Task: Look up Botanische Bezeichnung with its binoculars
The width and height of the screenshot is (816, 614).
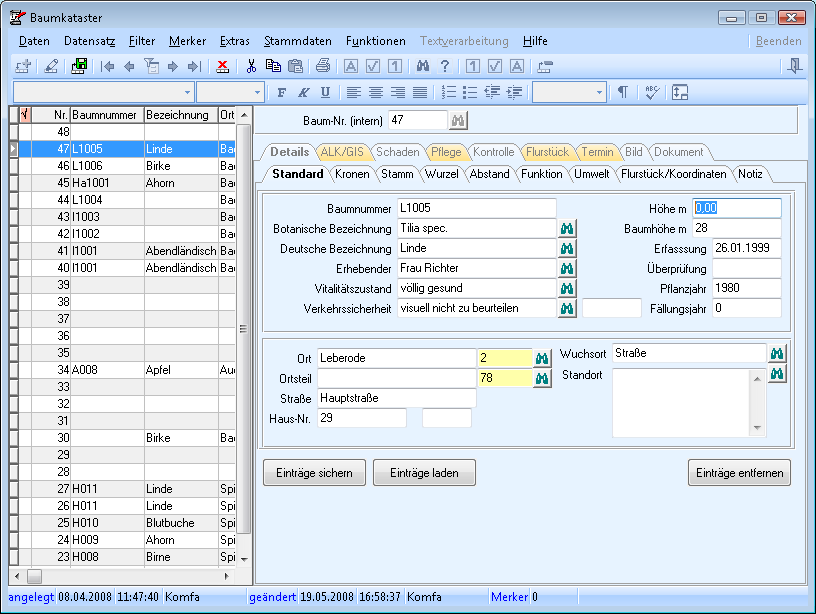Action: [567, 228]
